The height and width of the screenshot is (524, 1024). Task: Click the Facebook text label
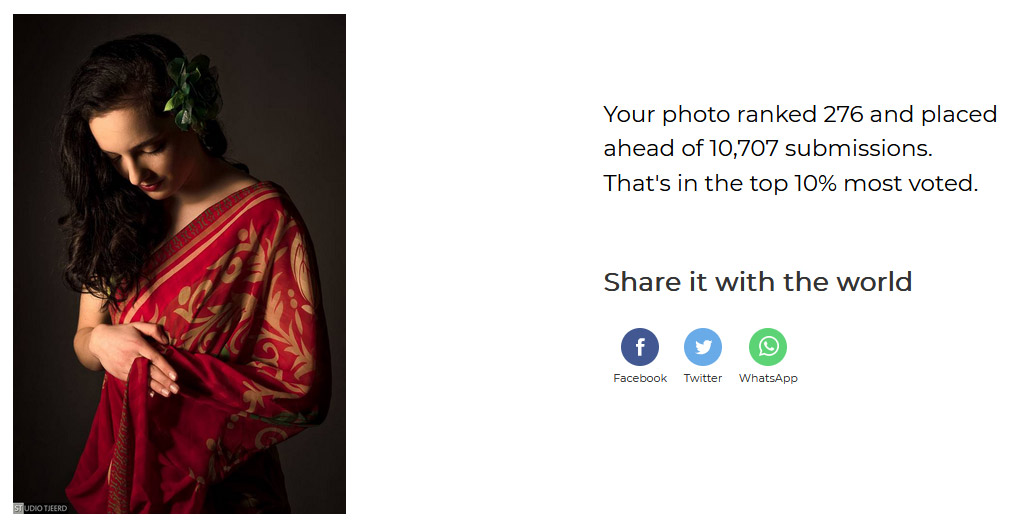(x=640, y=378)
